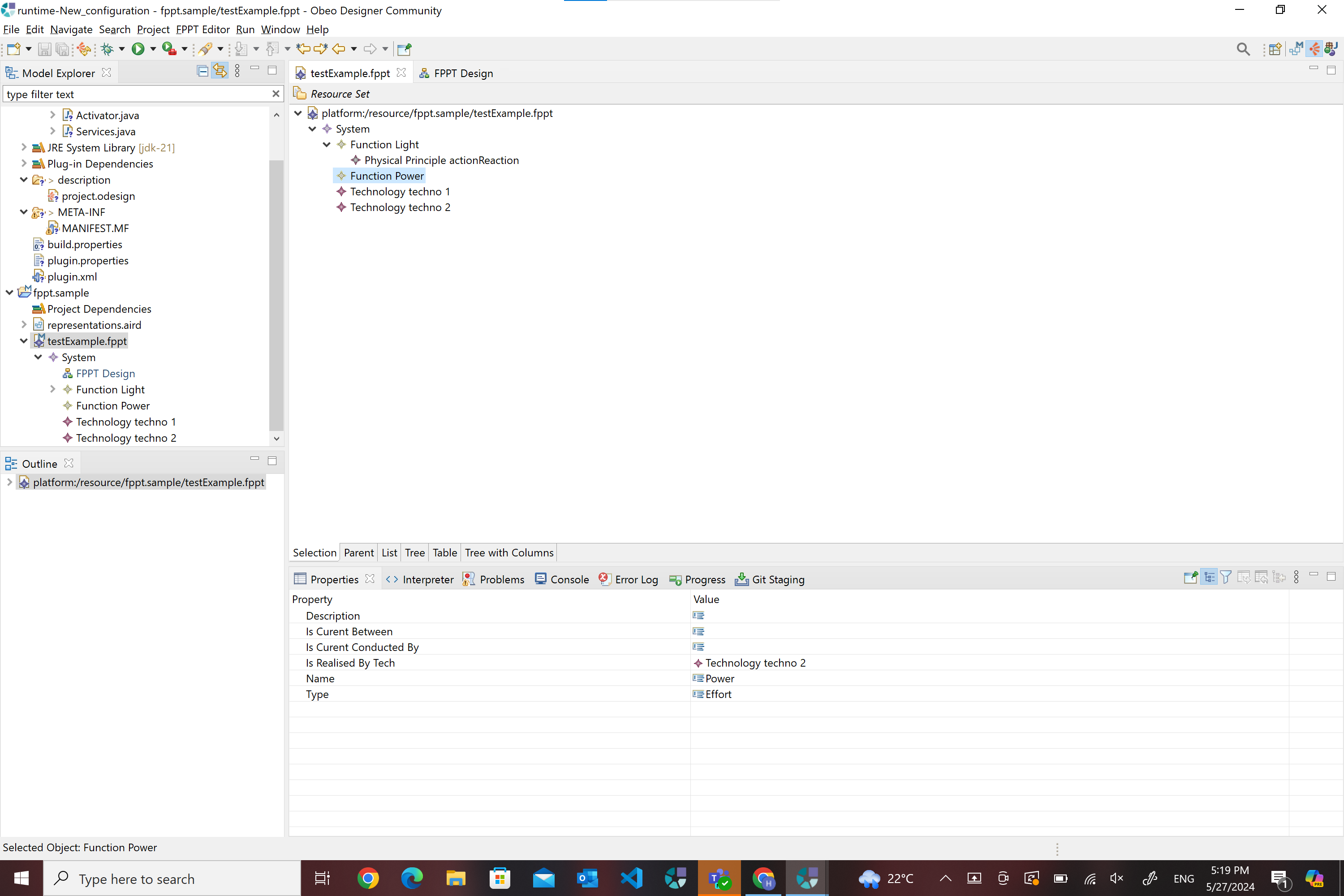This screenshot has width=1344, height=896.
Task: Open the Git Staging tab
Action: point(770,579)
